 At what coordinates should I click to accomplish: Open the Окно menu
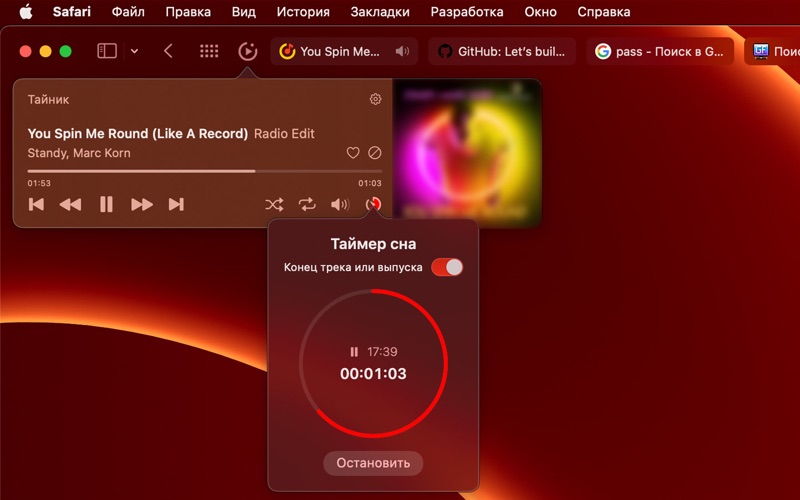click(x=540, y=11)
